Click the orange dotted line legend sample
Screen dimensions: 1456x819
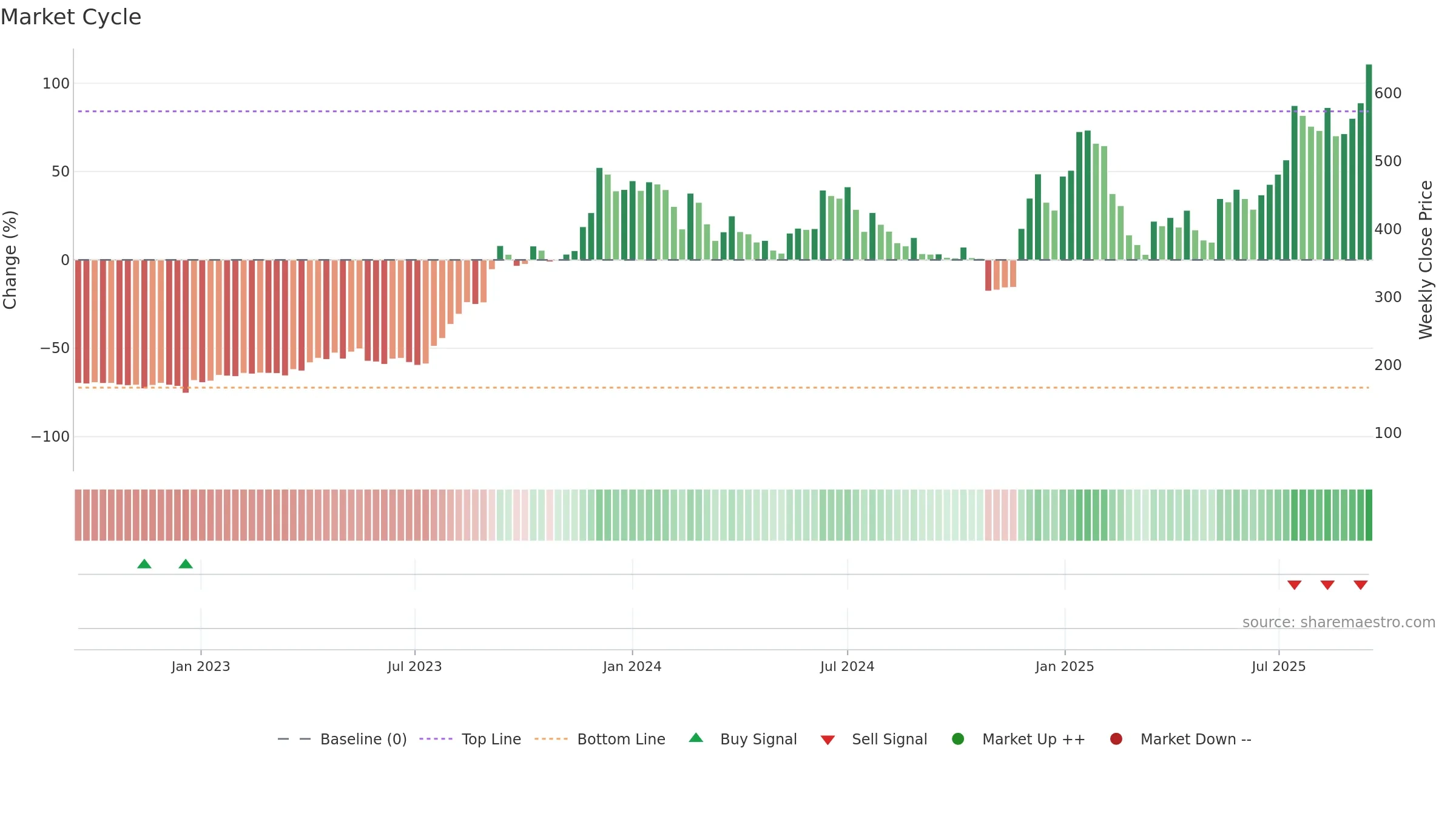[x=551, y=739]
